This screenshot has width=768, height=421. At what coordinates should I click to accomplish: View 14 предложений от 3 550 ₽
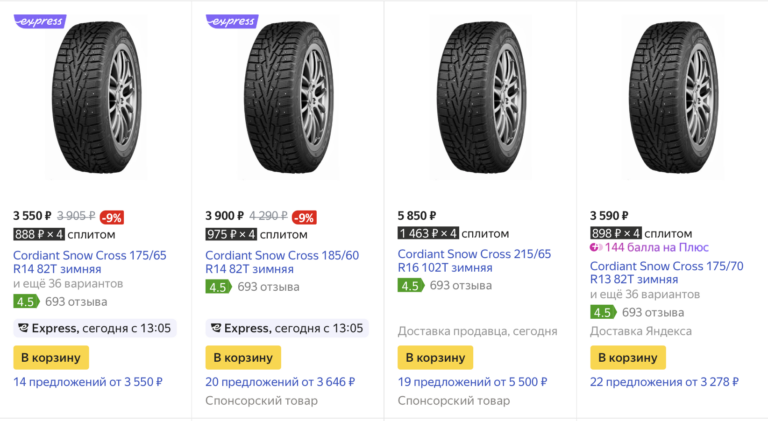[x=88, y=382]
